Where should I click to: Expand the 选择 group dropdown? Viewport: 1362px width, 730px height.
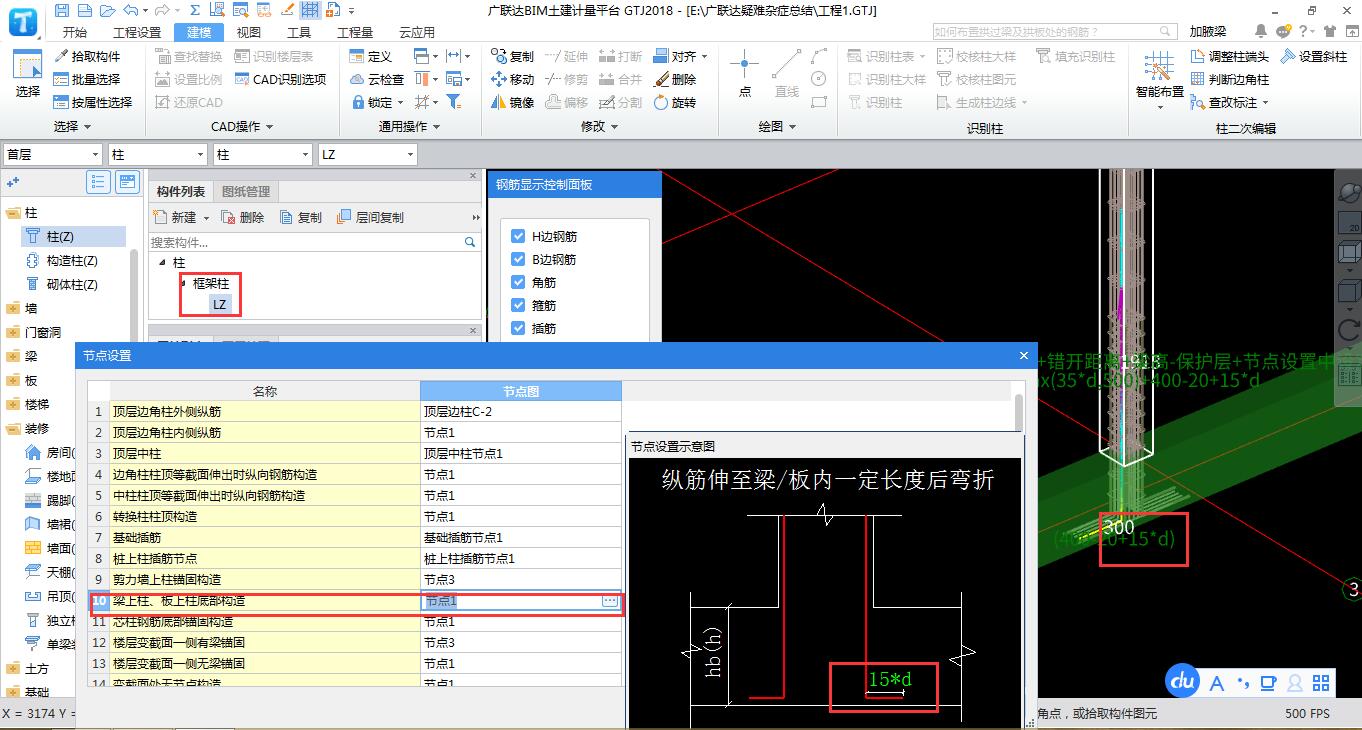(x=87, y=127)
